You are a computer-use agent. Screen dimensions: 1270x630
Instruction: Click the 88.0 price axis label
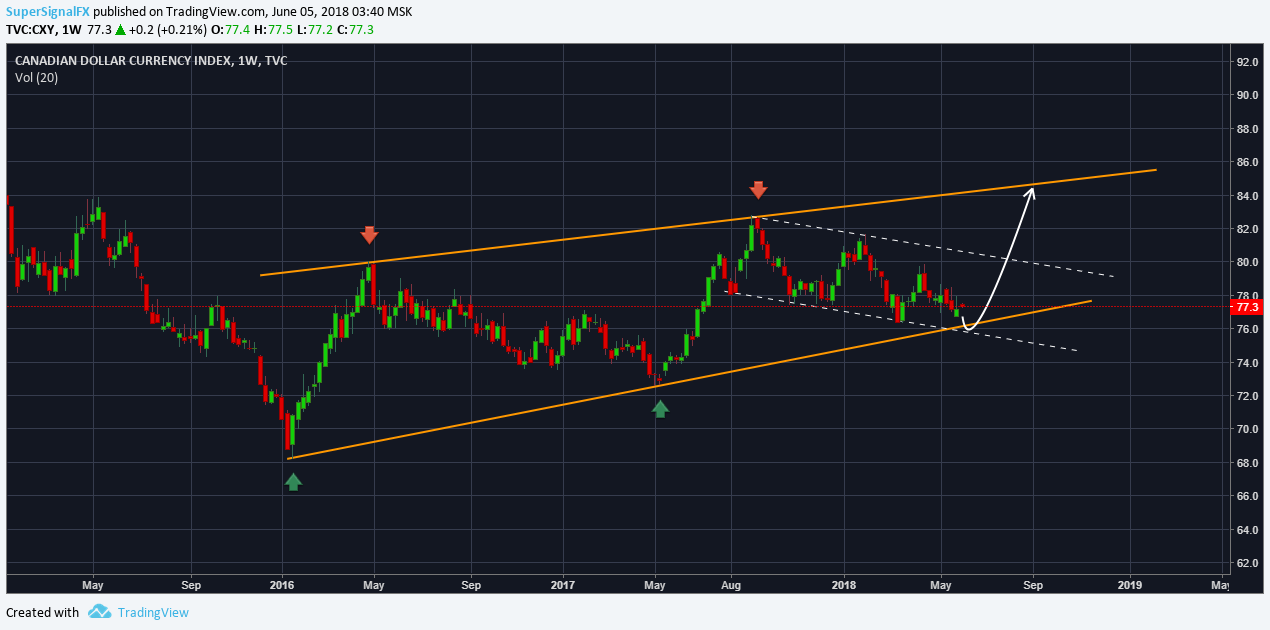click(x=1249, y=129)
